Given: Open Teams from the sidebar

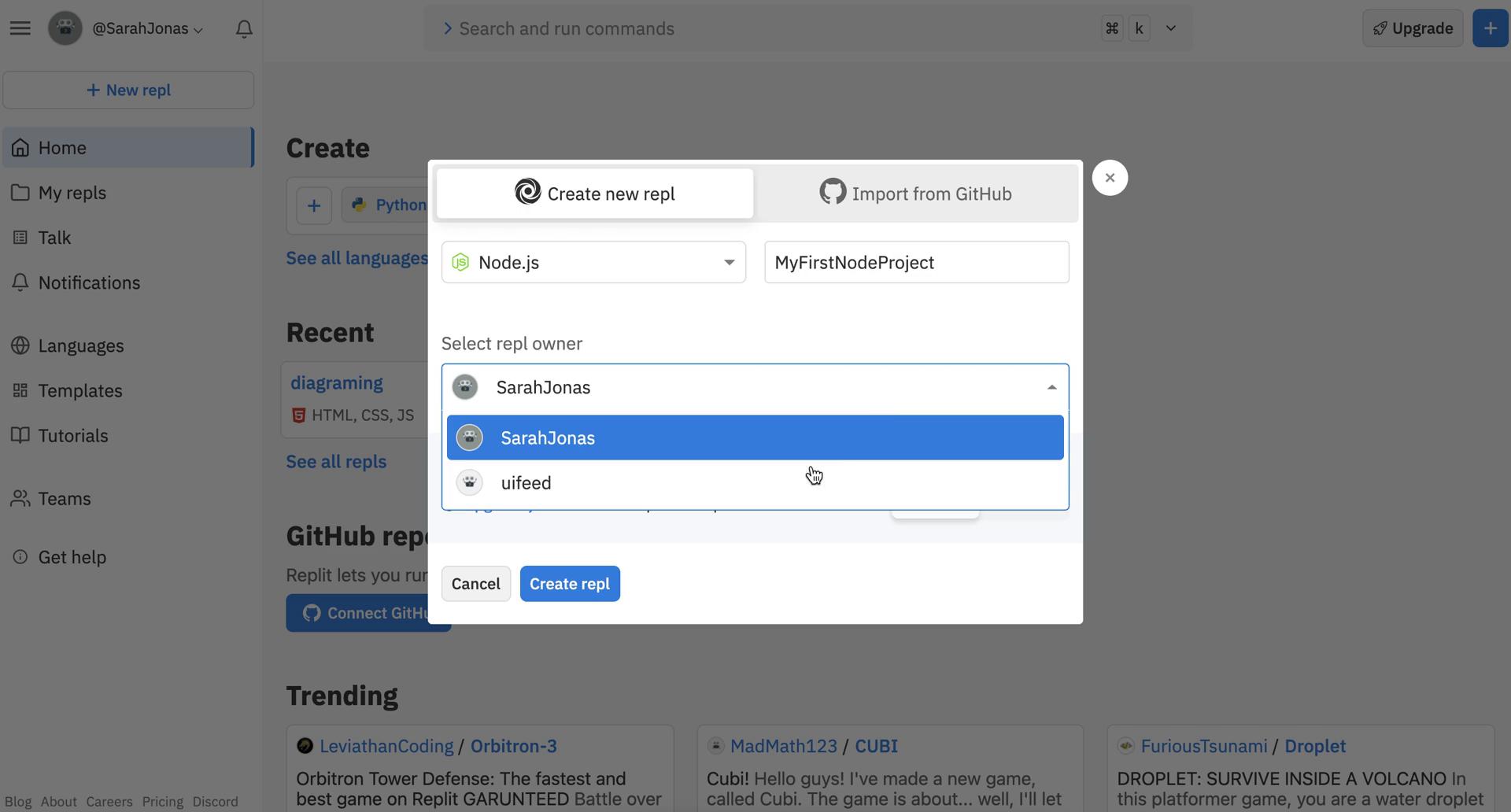Looking at the screenshot, I should [x=65, y=499].
